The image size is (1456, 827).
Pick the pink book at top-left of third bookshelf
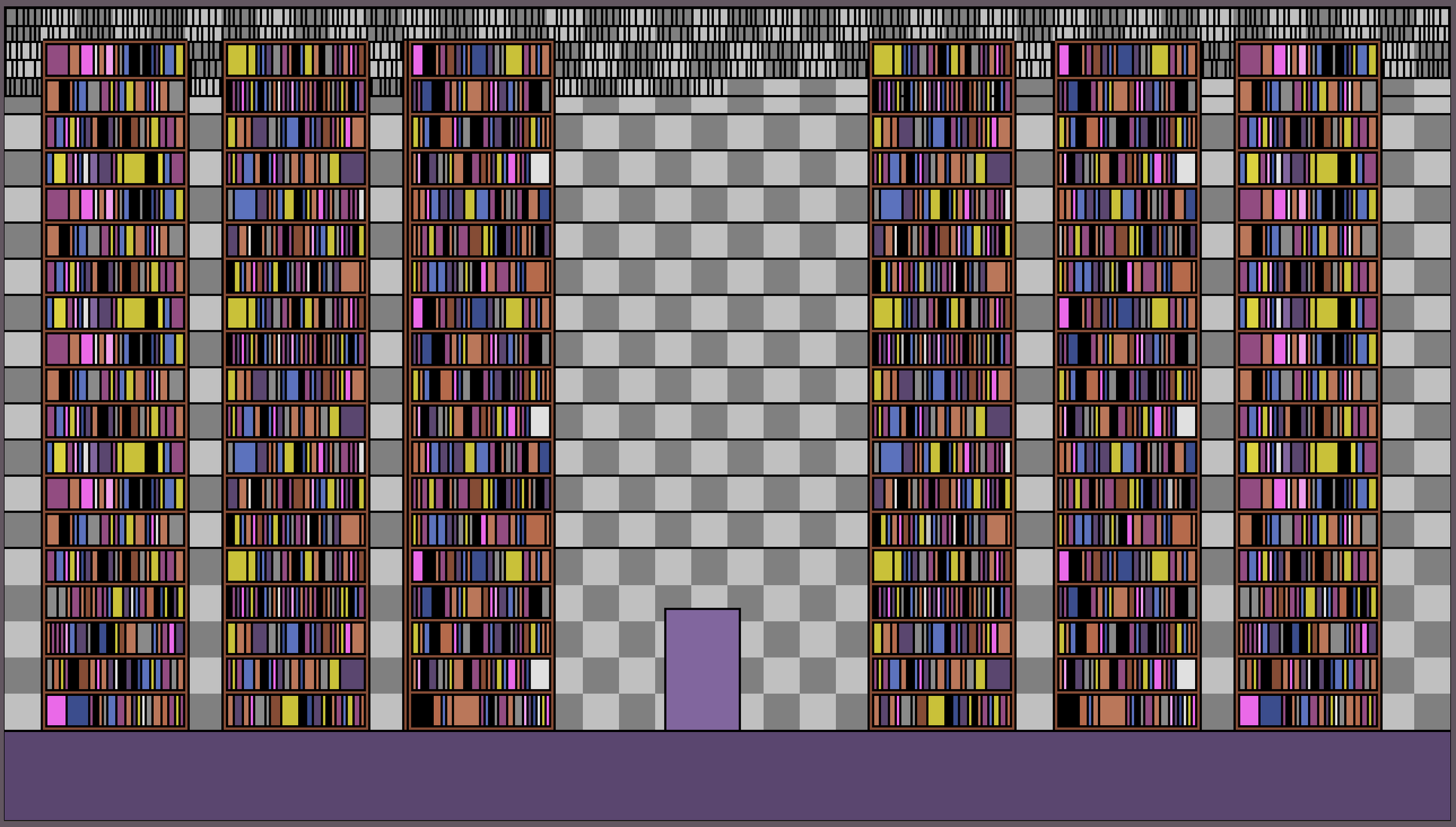click(x=417, y=60)
